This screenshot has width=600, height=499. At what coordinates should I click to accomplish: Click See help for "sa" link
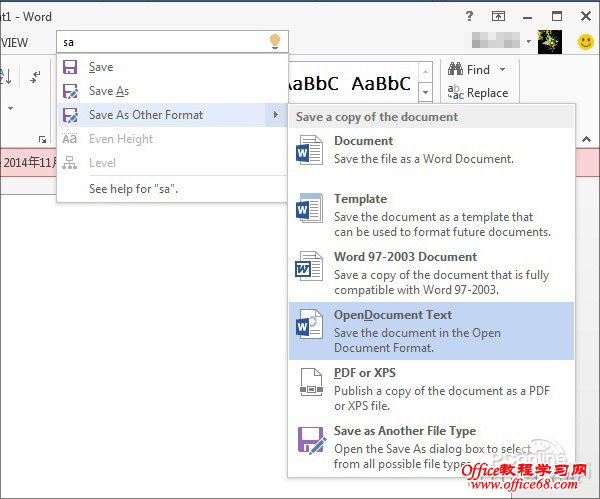134,189
